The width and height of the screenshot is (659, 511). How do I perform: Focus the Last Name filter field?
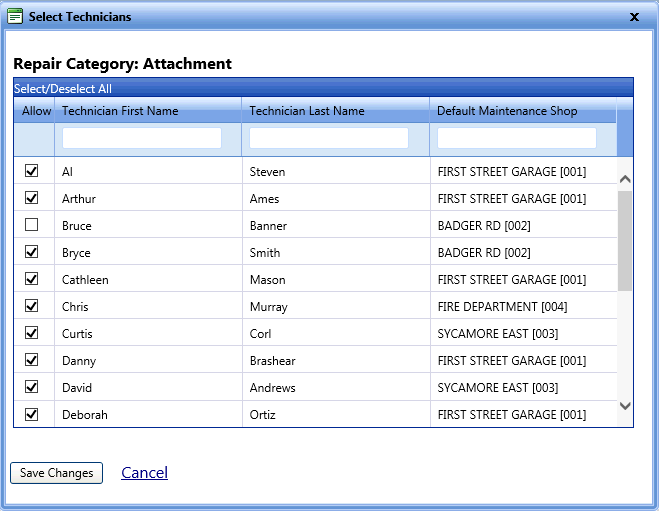329,138
